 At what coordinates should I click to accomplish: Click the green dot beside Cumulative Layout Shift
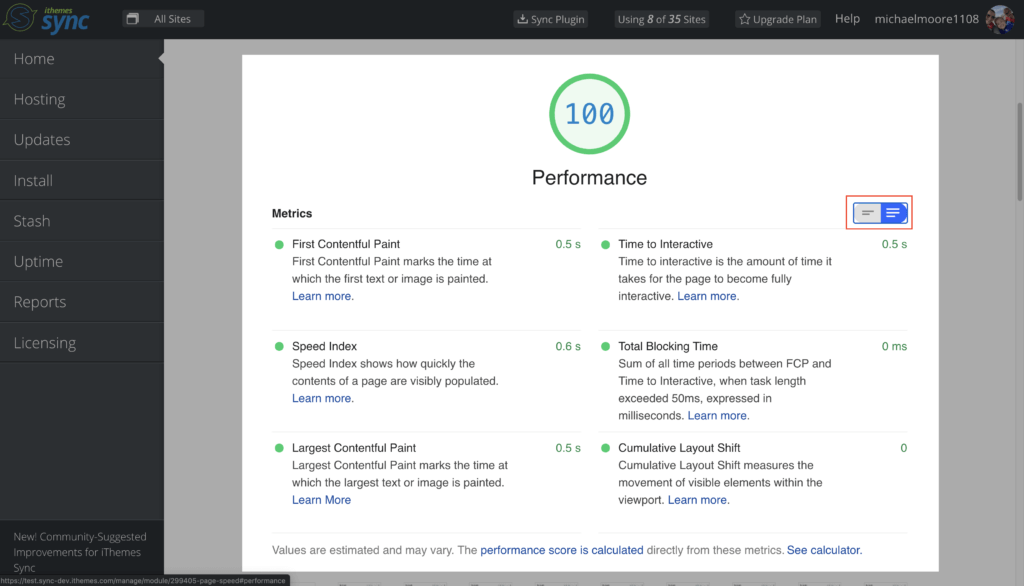pyautogui.click(x=605, y=448)
